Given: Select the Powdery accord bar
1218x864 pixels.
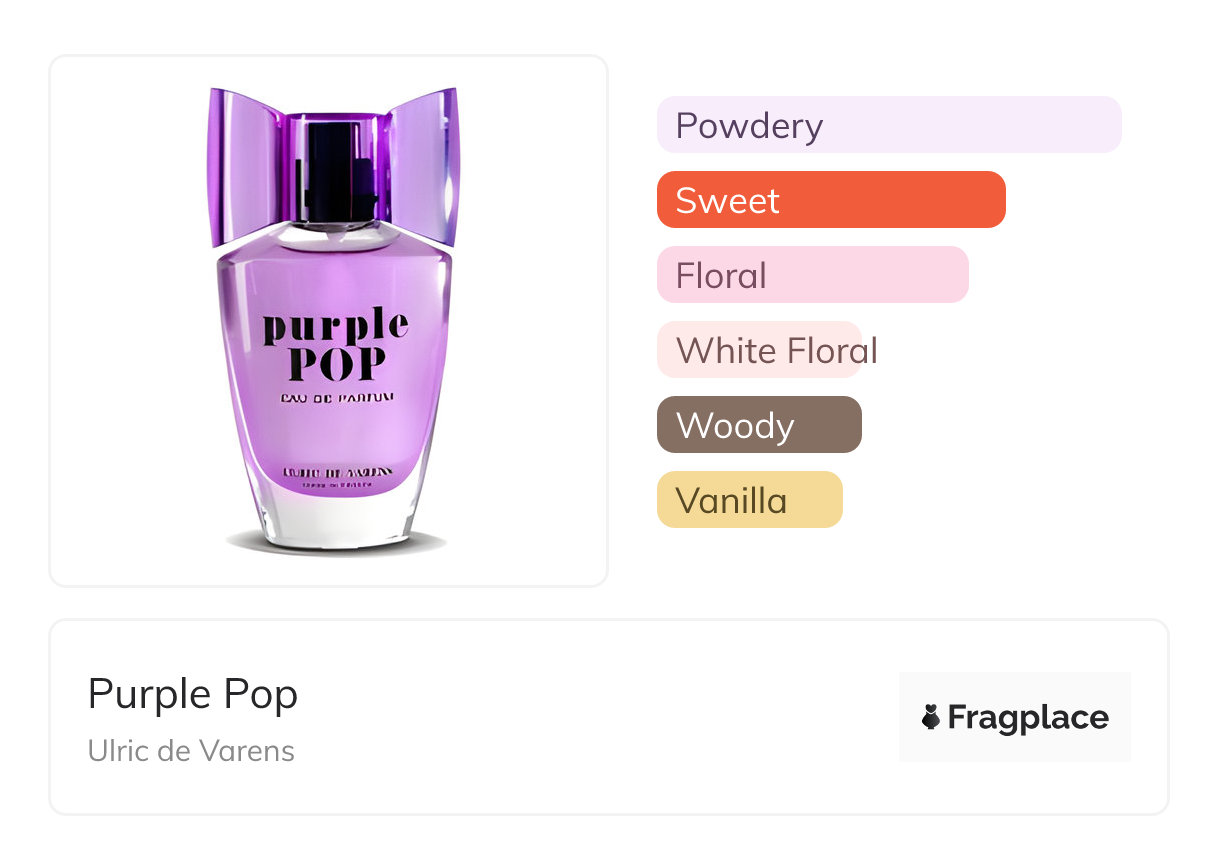Looking at the screenshot, I should 888,125.
